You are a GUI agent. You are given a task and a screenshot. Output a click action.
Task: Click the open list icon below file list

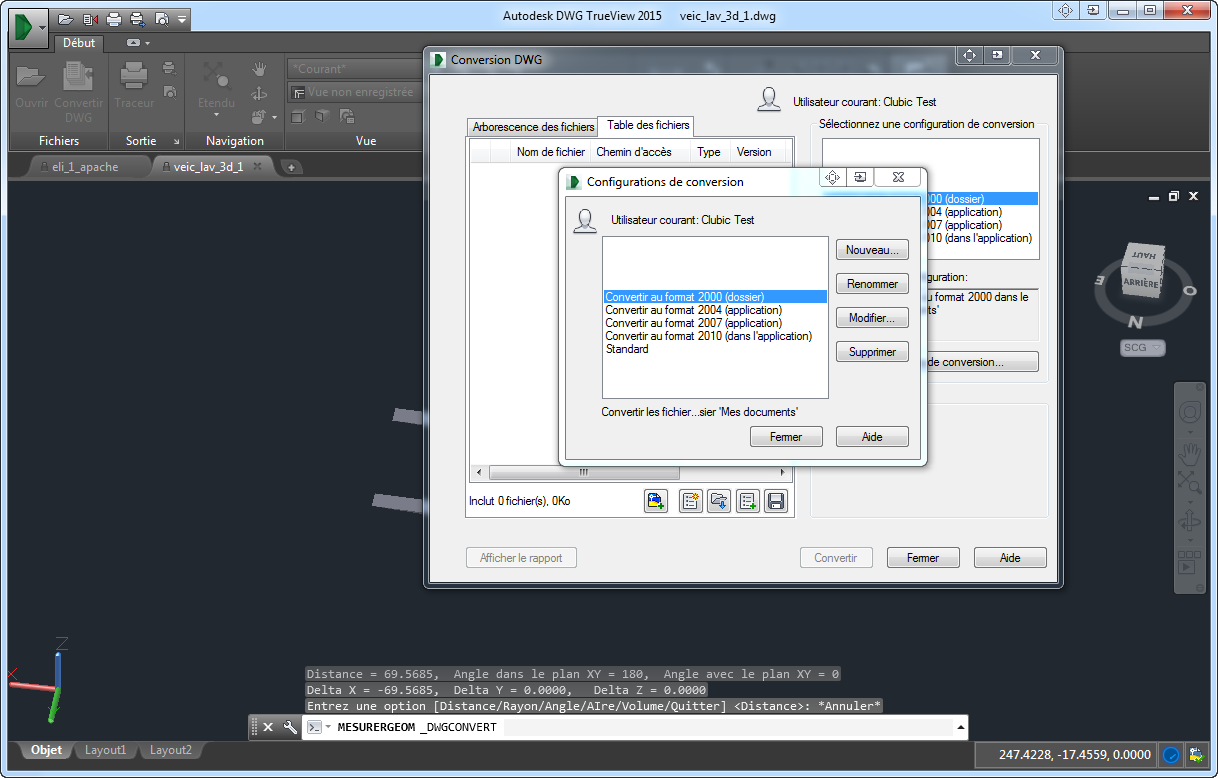click(x=719, y=501)
